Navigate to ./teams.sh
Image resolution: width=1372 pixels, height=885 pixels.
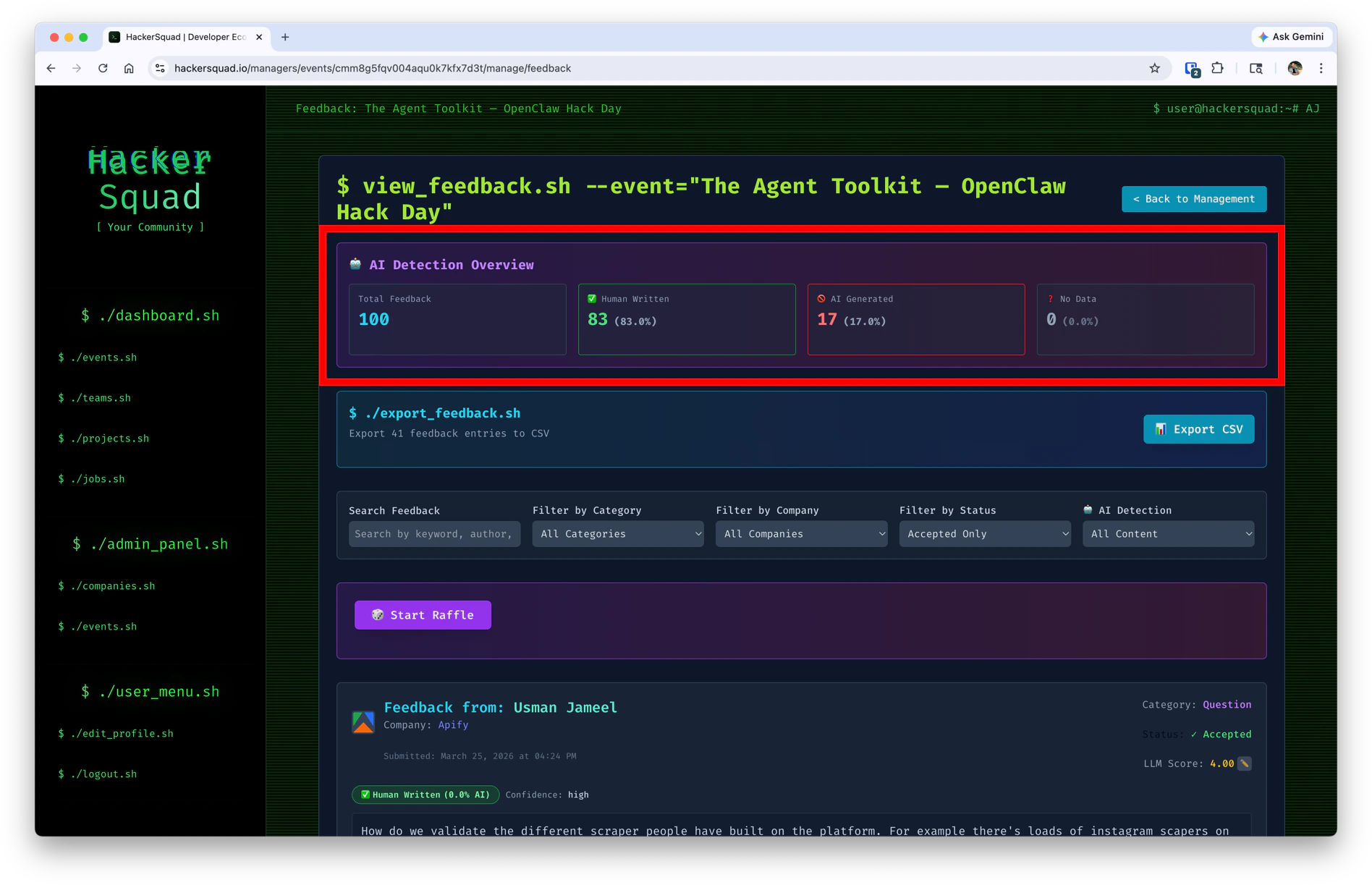(x=94, y=398)
